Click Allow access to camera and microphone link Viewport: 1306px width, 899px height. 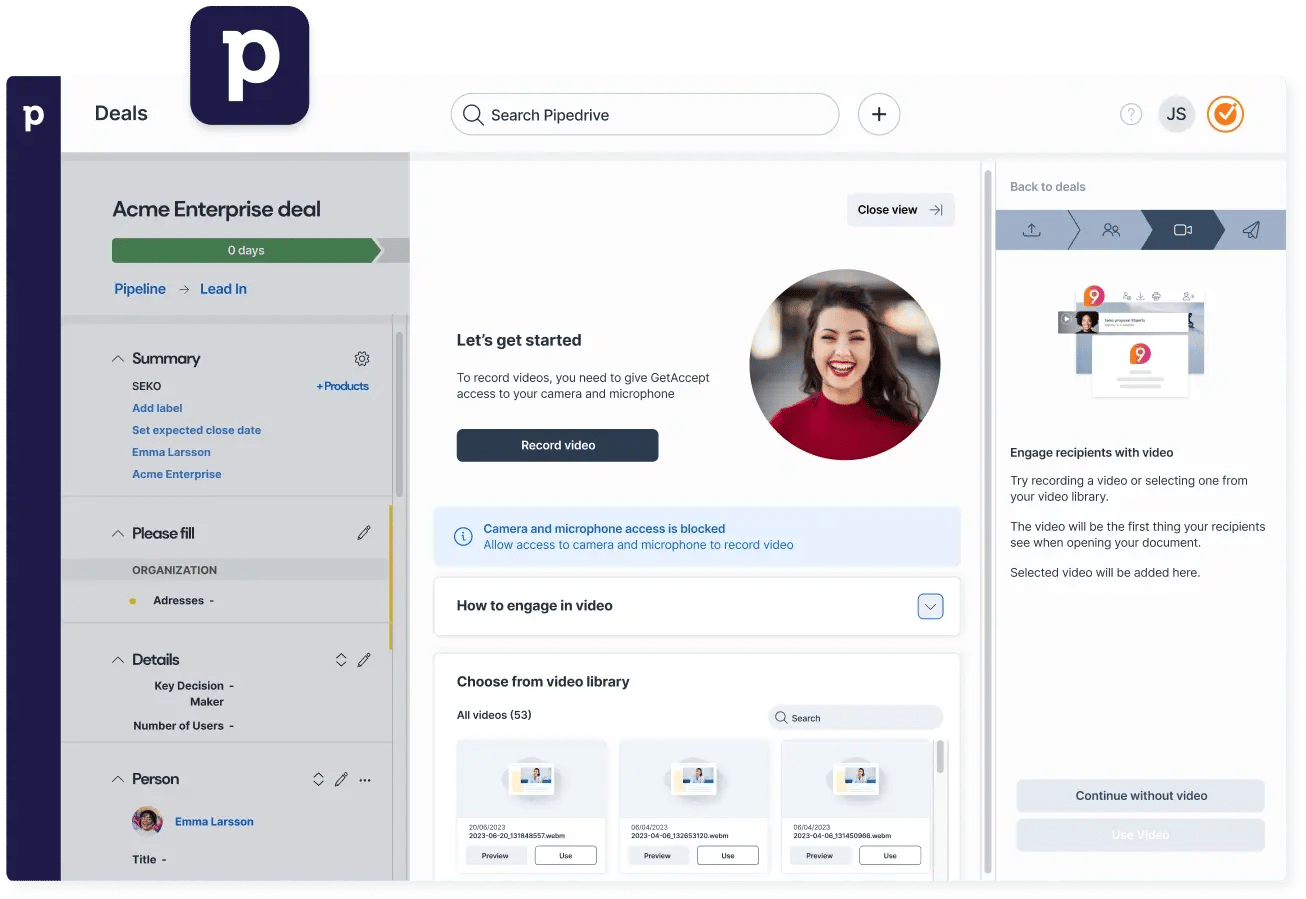click(x=638, y=545)
